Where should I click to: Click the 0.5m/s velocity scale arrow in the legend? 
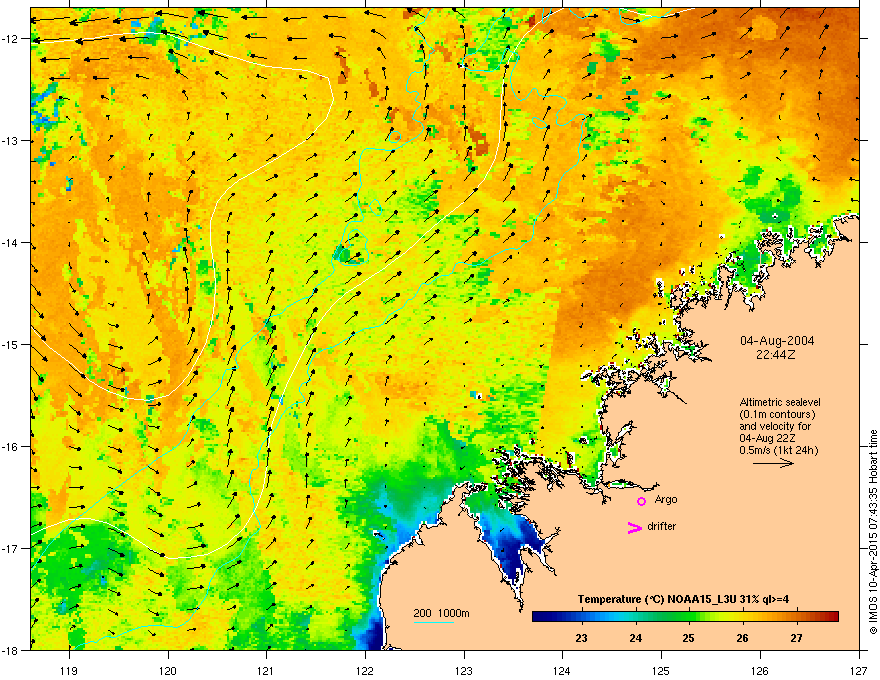[773, 463]
